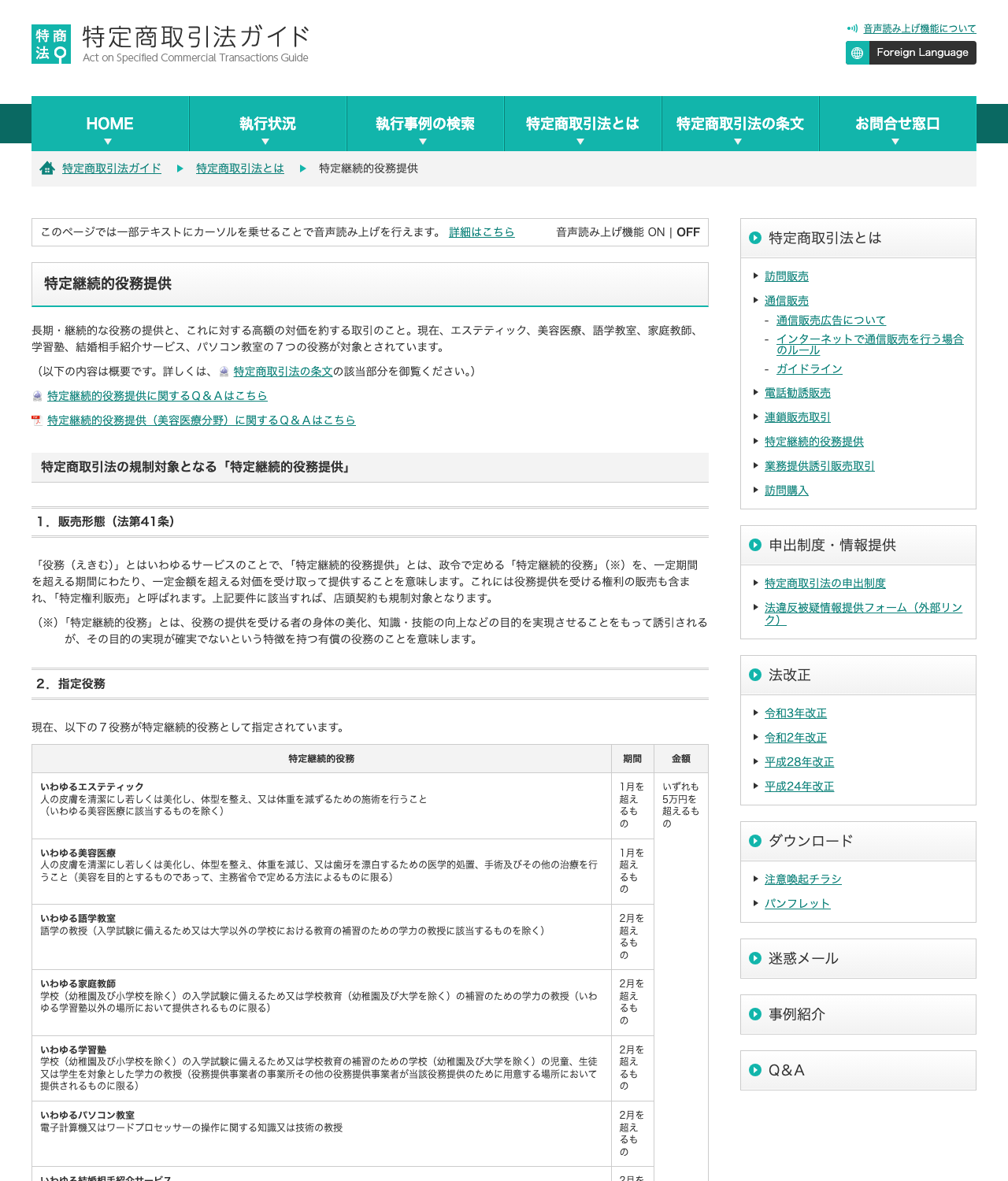
Task: Click the circle arrow icon beside 特定商取引法とは sidebar heading
Action: [755, 238]
